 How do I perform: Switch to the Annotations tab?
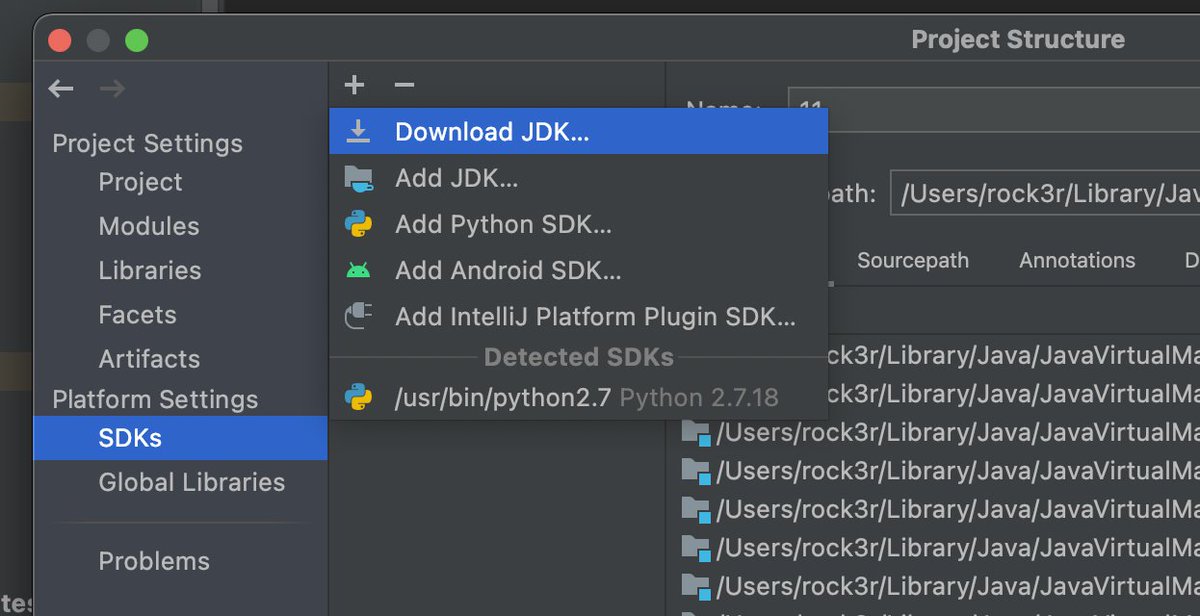click(1077, 260)
